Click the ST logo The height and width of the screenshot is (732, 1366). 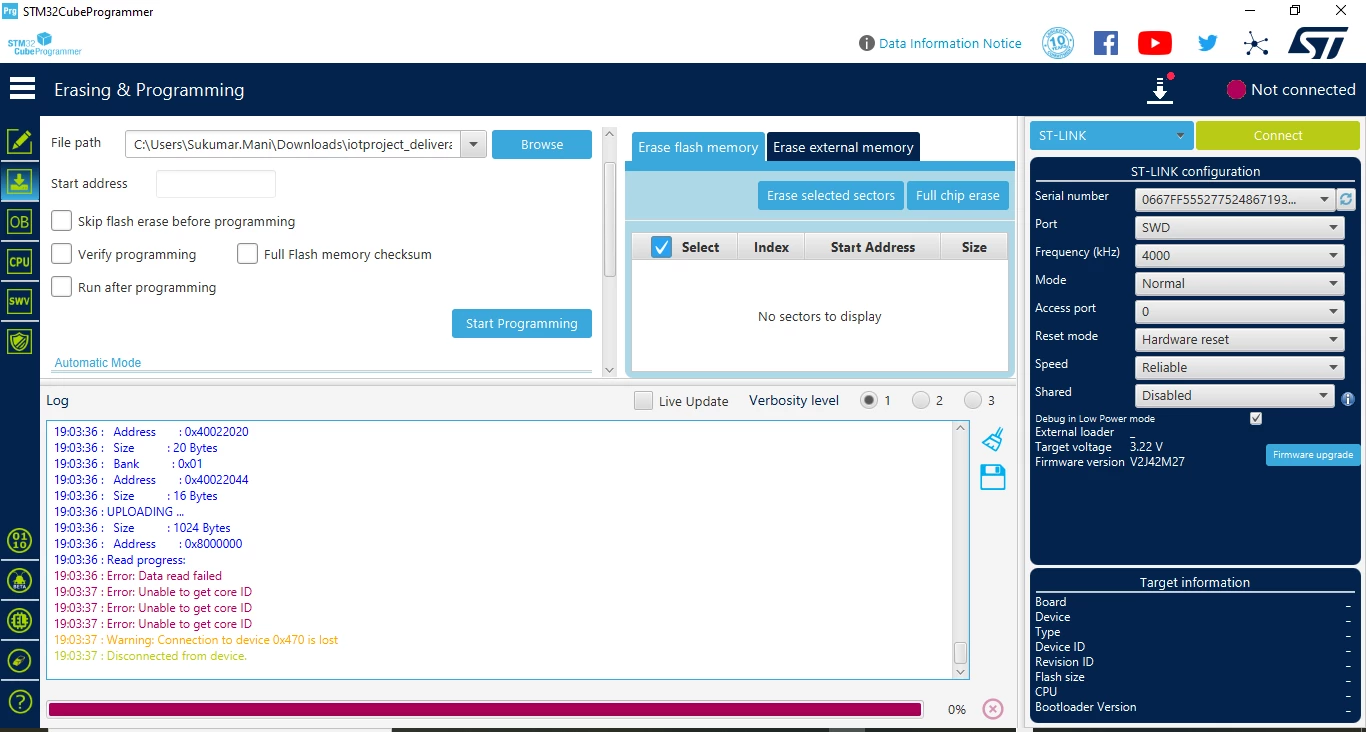pyautogui.click(x=1318, y=43)
